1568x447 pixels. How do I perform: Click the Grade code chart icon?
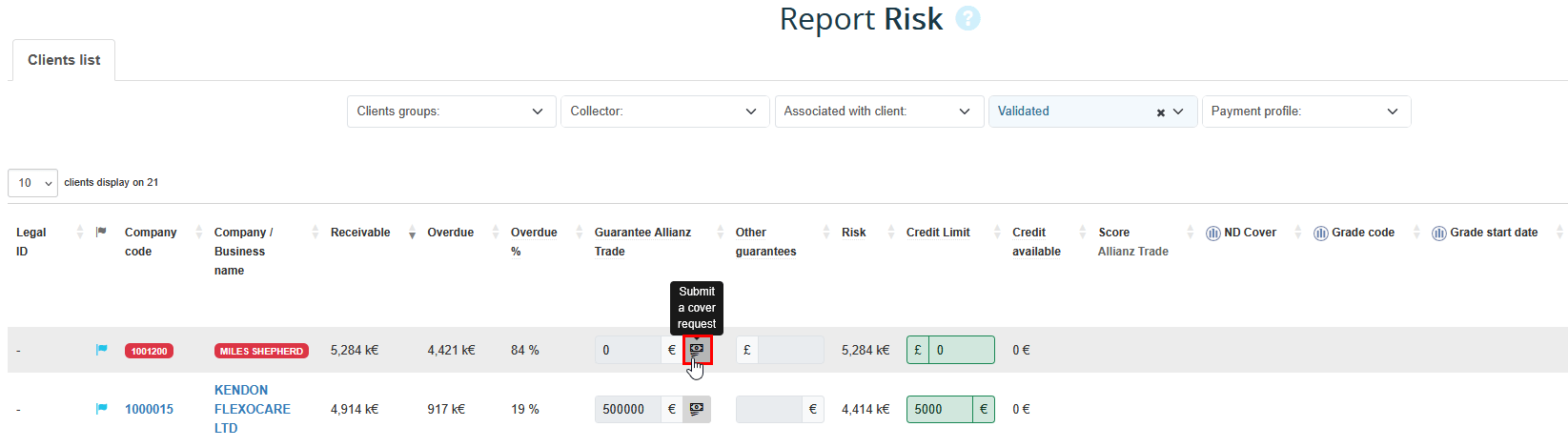(1321, 234)
